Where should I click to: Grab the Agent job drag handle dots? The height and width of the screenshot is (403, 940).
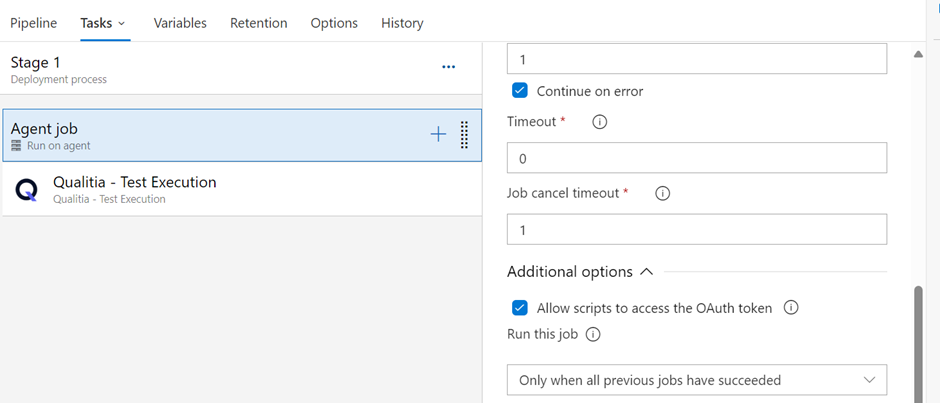(464, 135)
